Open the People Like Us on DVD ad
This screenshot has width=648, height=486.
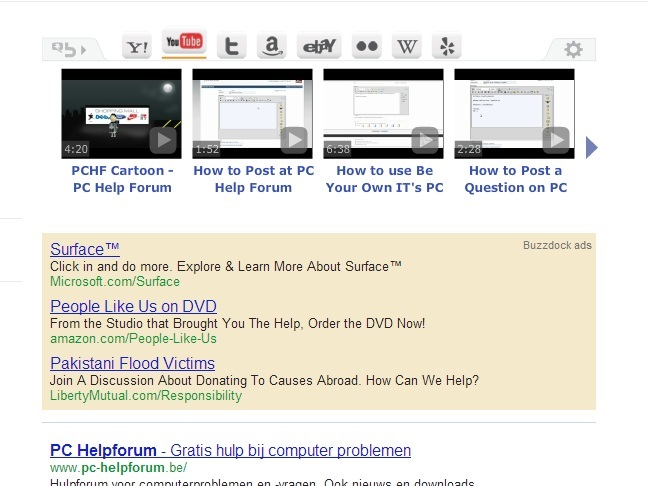[x=133, y=306]
